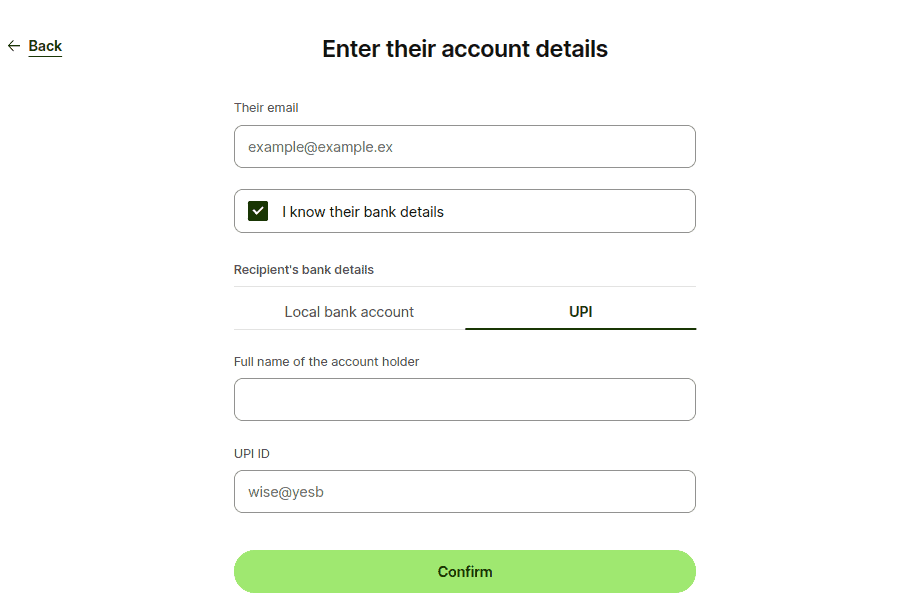The height and width of the screenshot is (611, 916).
Task: Focus the Their email input field
Action: pyautogui.click(x=464, y=146)
